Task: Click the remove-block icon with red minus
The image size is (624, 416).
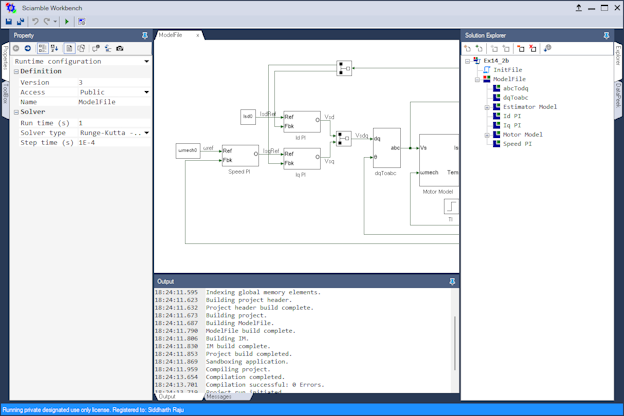Action: (521, 49)
